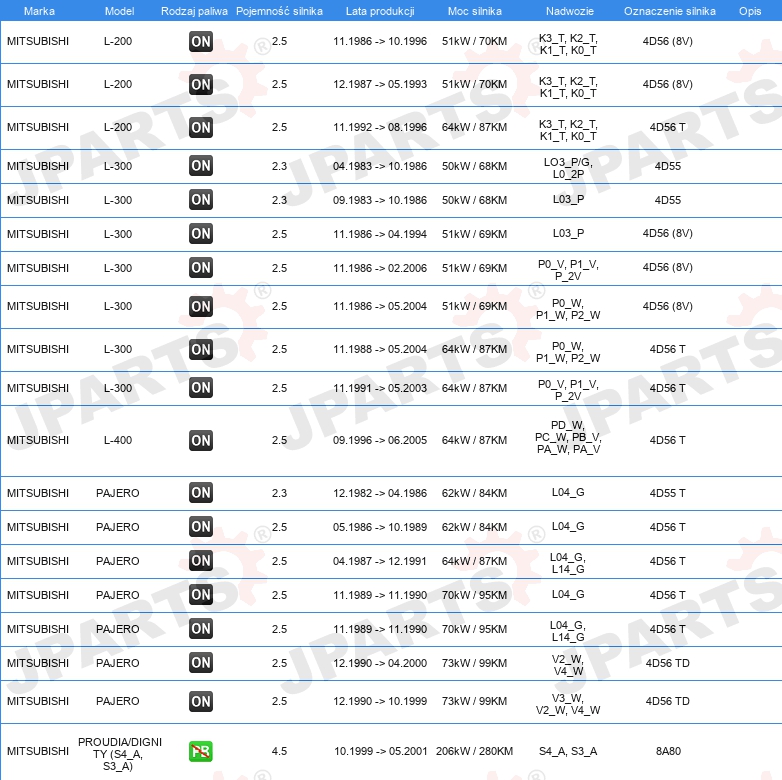Click the Model column header
This screenshot has width=782, height=780.
(x=119, y=11)
